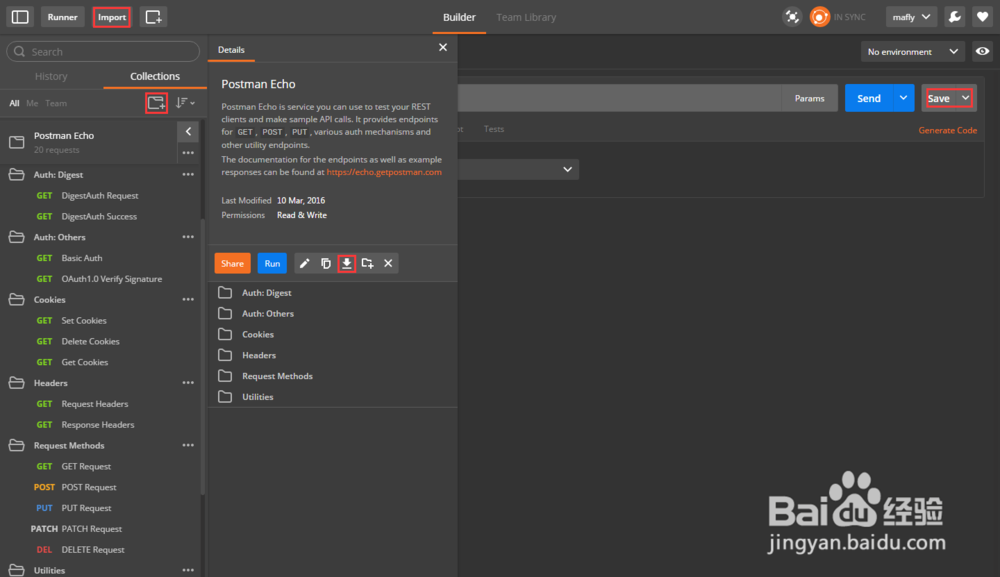Add folder to collection icon
The width and height of the screenshot is (1000, 577).
[x=367, y=263]
